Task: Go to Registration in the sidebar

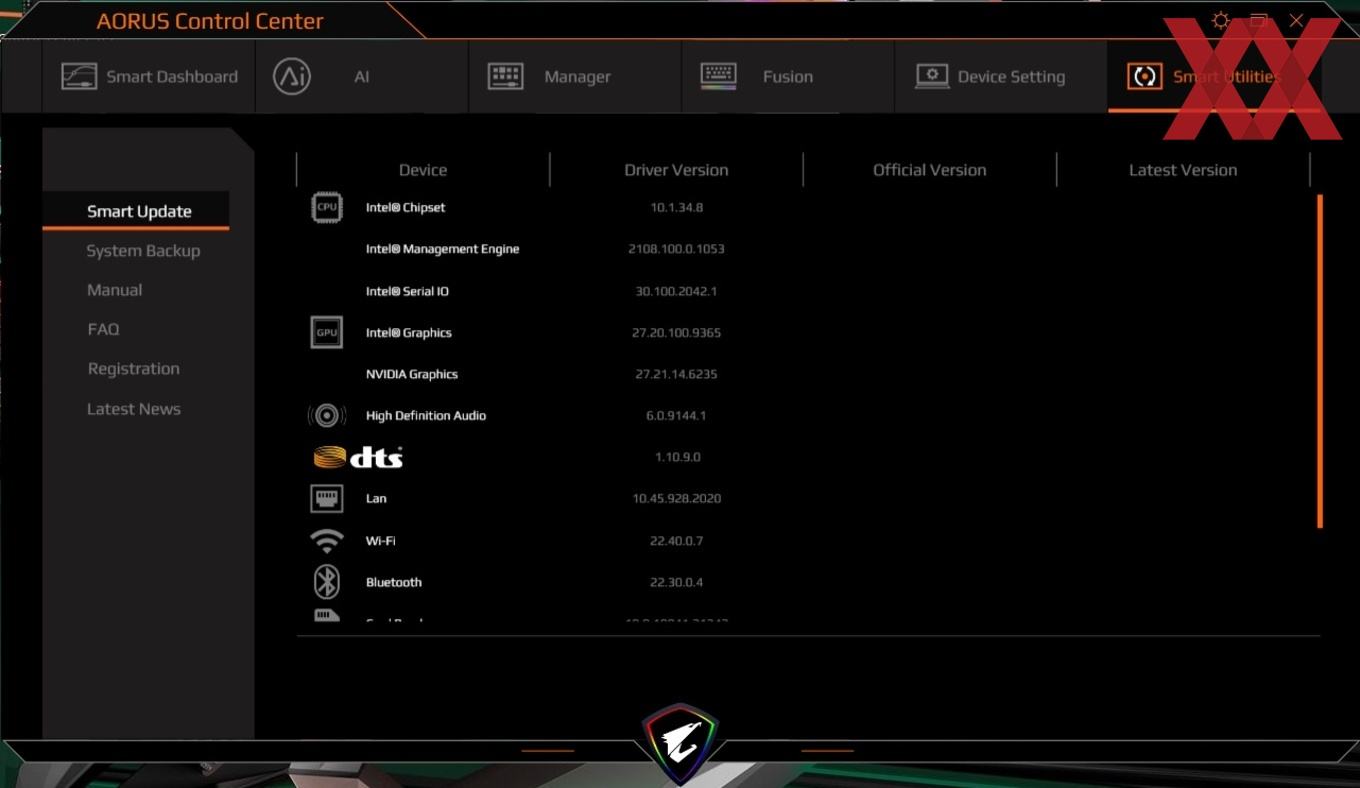Action: point(133,369)
